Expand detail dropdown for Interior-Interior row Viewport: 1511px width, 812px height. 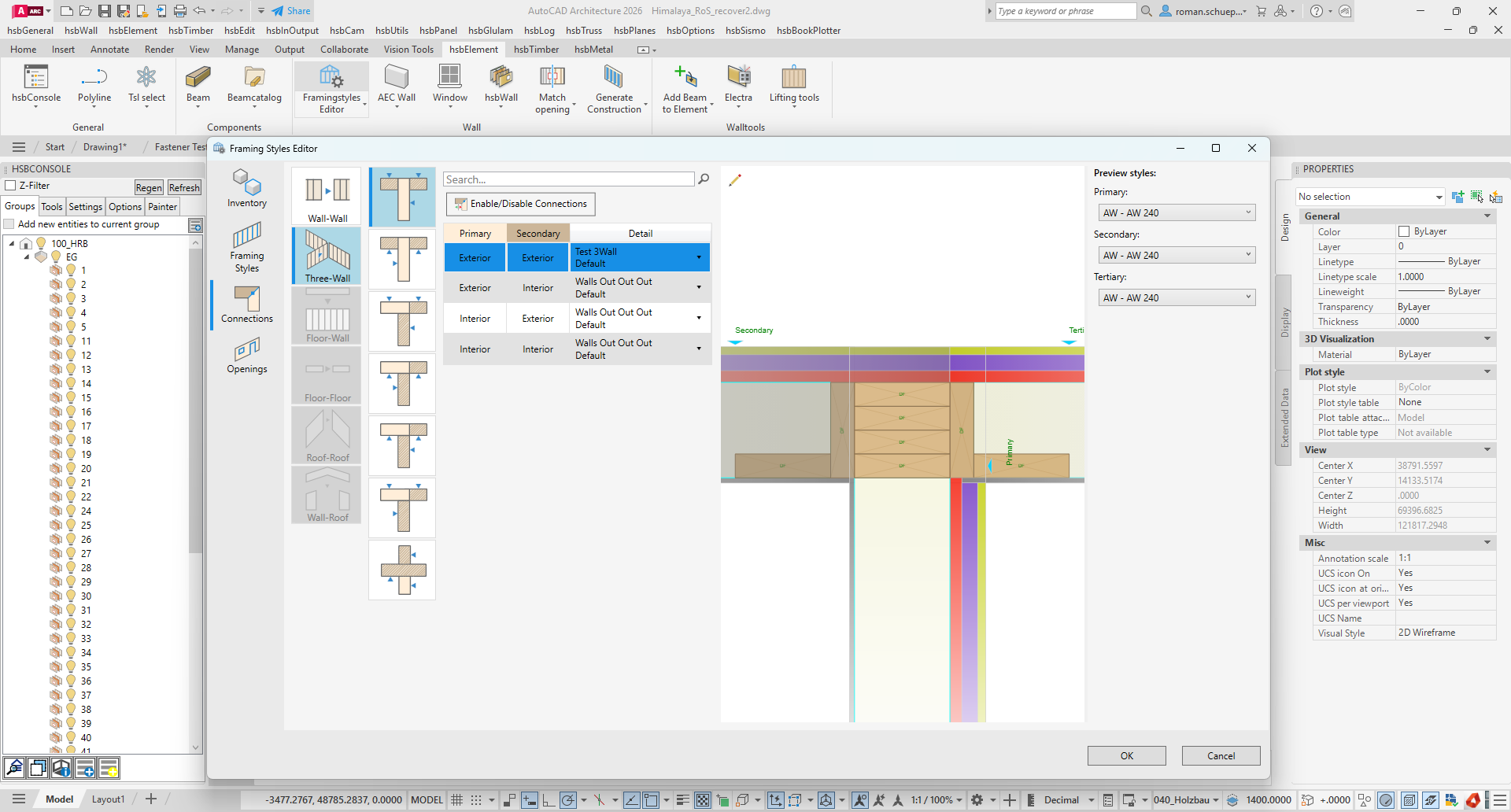coord(699,349)
